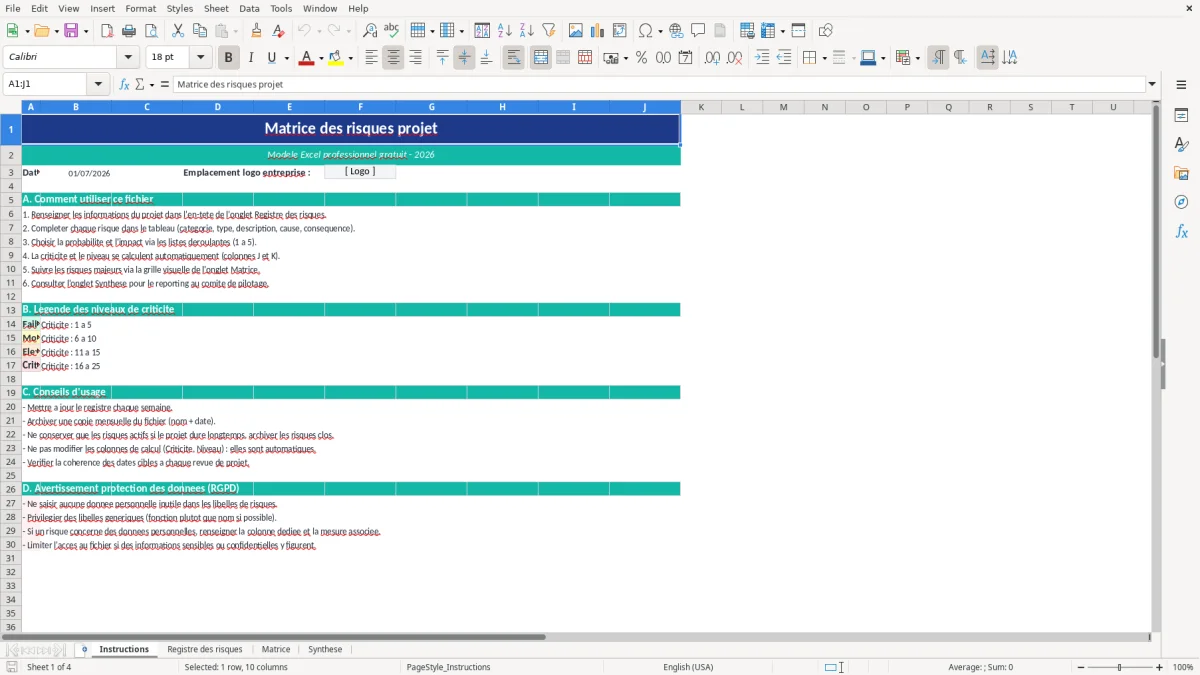Click the Copy icon
Screen dimensions: 1200x675
point(200,31)
